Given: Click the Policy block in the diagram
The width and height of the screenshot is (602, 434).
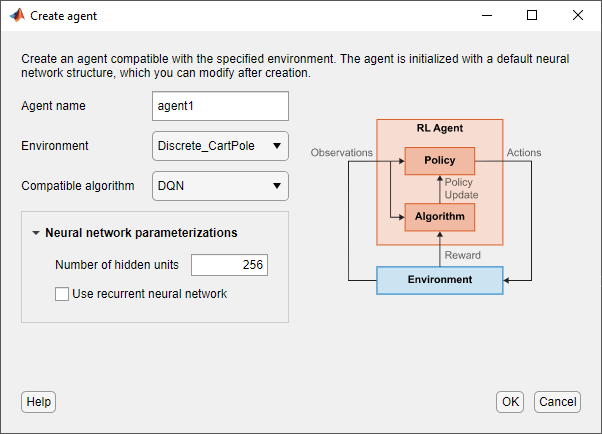Looking at the screenshot, I should (439, 160).
